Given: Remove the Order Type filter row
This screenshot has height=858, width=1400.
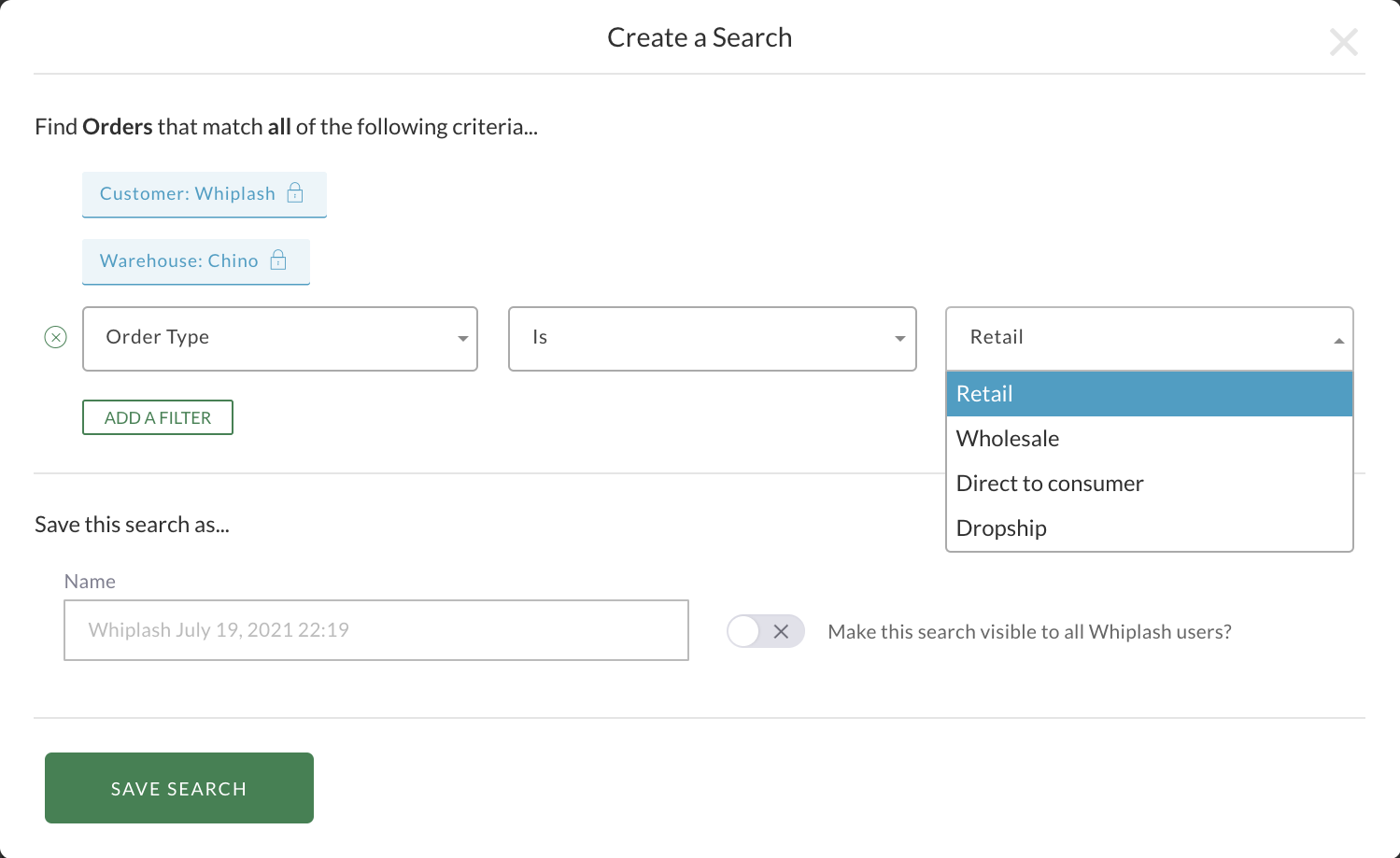Looking at the screenshot, I should point(56,337).
